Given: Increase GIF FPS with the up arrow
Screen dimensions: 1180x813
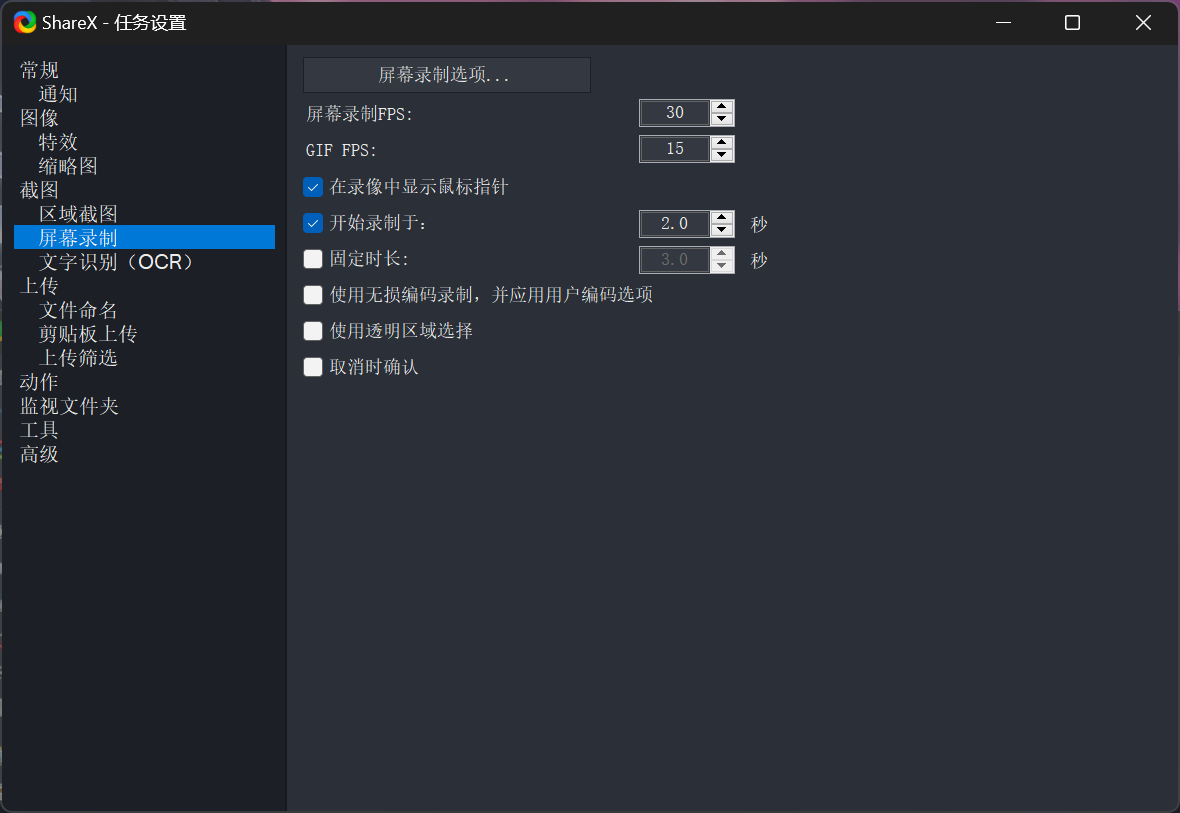Looking at the screenshot, I should pos(722,142).
